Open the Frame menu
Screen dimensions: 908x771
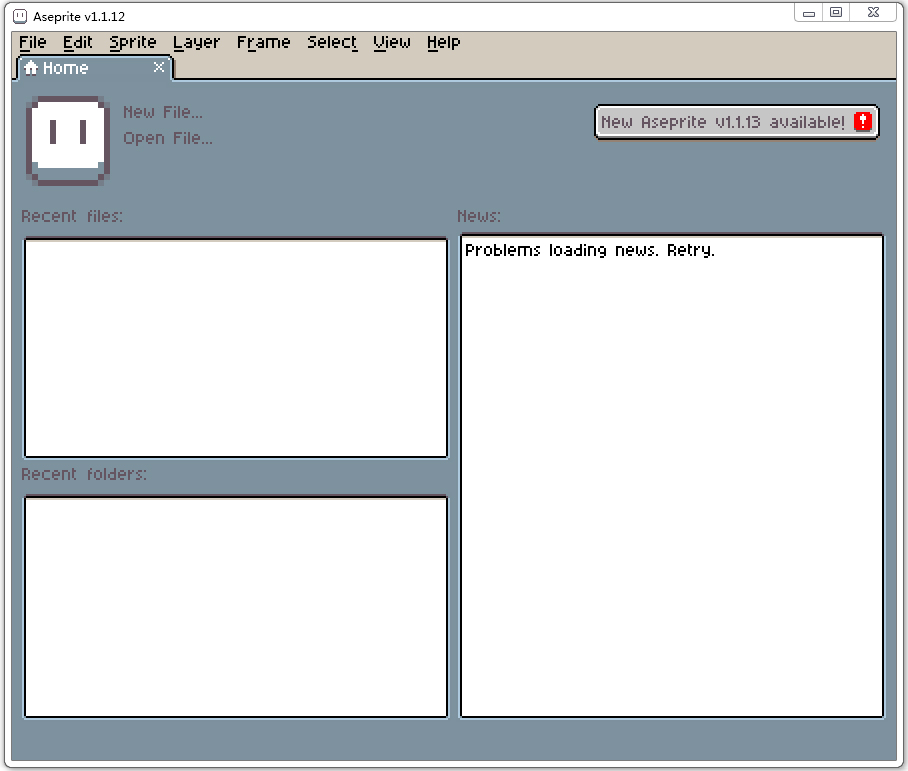click(x=262, y=42)
